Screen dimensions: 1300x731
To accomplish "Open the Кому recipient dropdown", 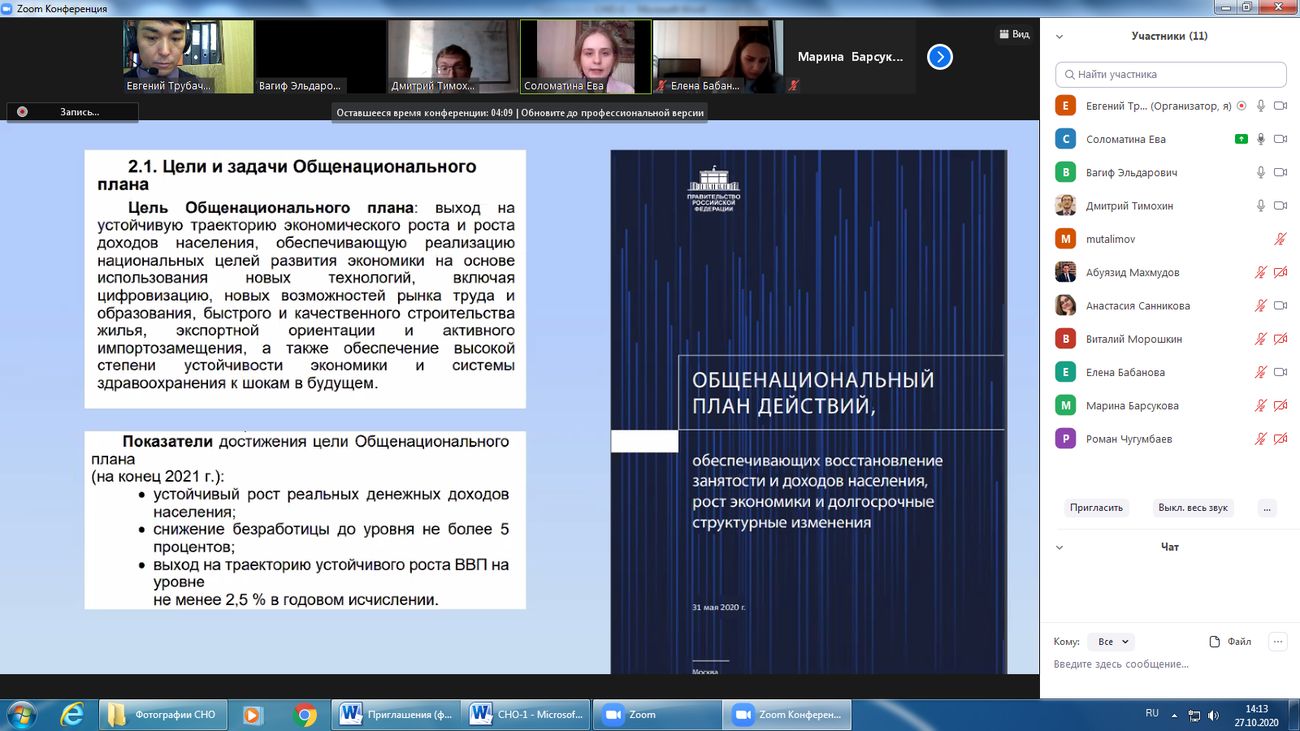I will pos(1113,642).
